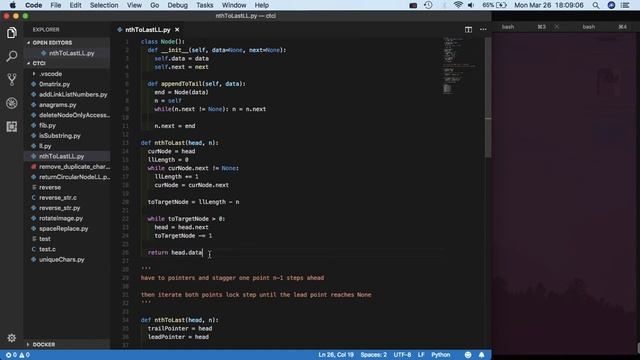Open reverse_str.py file
The height and width of the screenshot is (360, 640).
point(60,208)
